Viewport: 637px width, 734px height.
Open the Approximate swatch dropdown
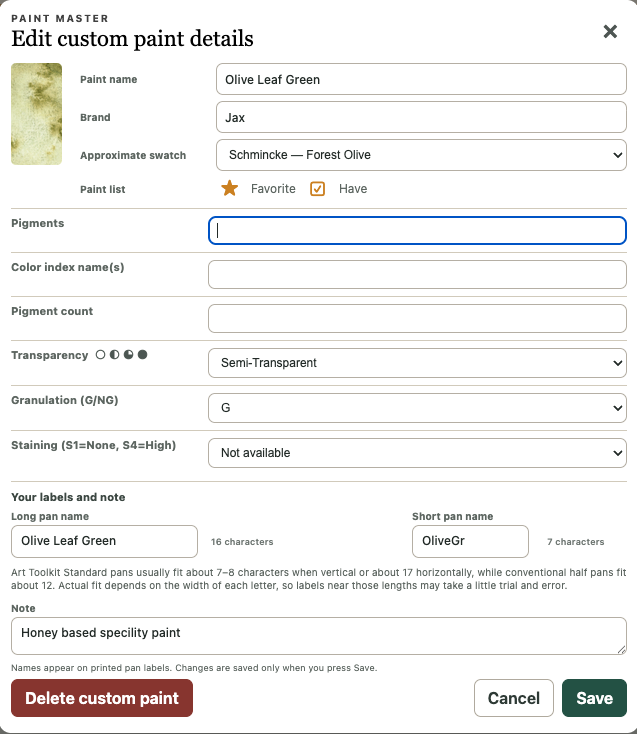pos(421,155)
